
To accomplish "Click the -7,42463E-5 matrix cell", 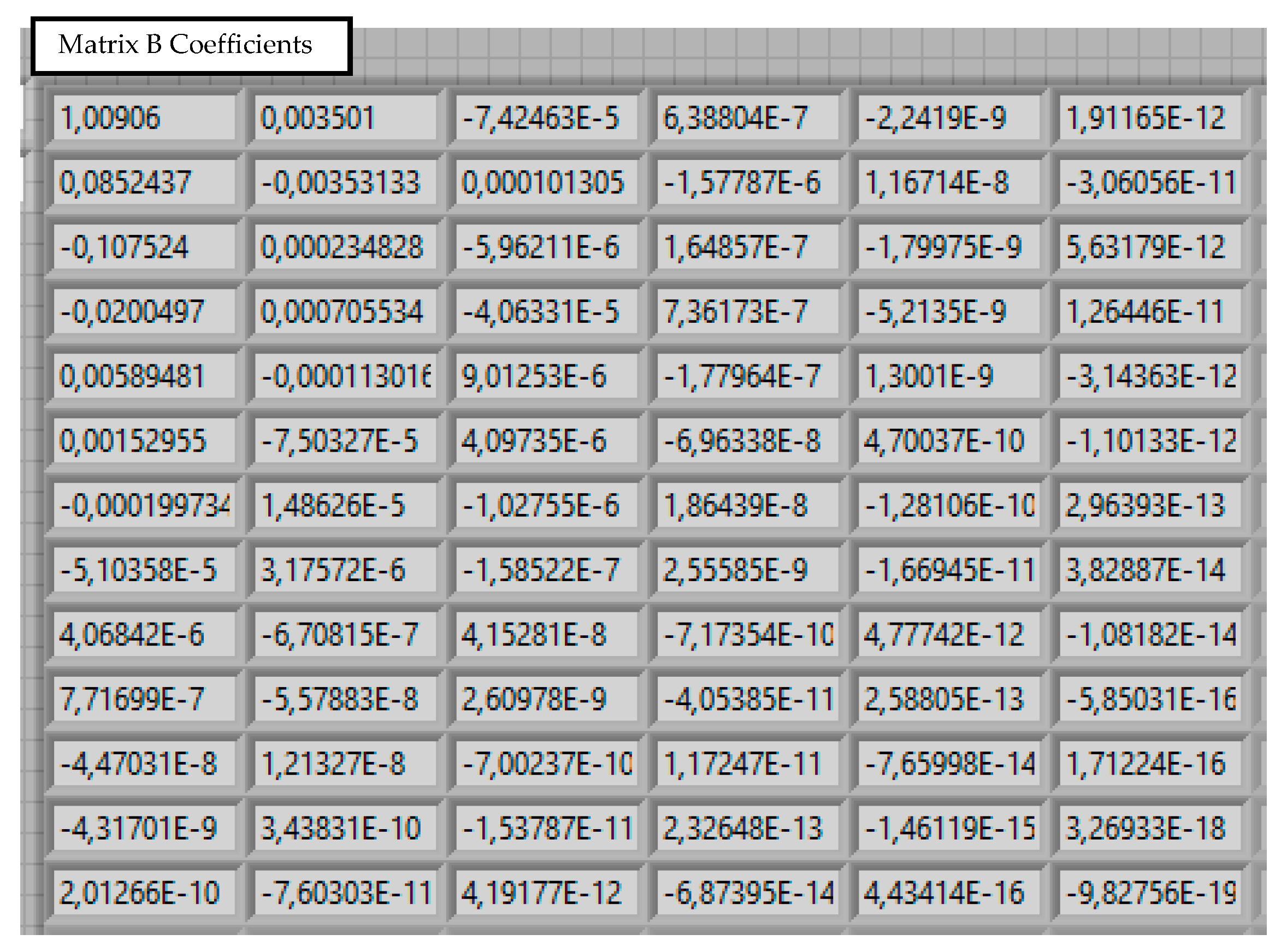I will 546,118.
